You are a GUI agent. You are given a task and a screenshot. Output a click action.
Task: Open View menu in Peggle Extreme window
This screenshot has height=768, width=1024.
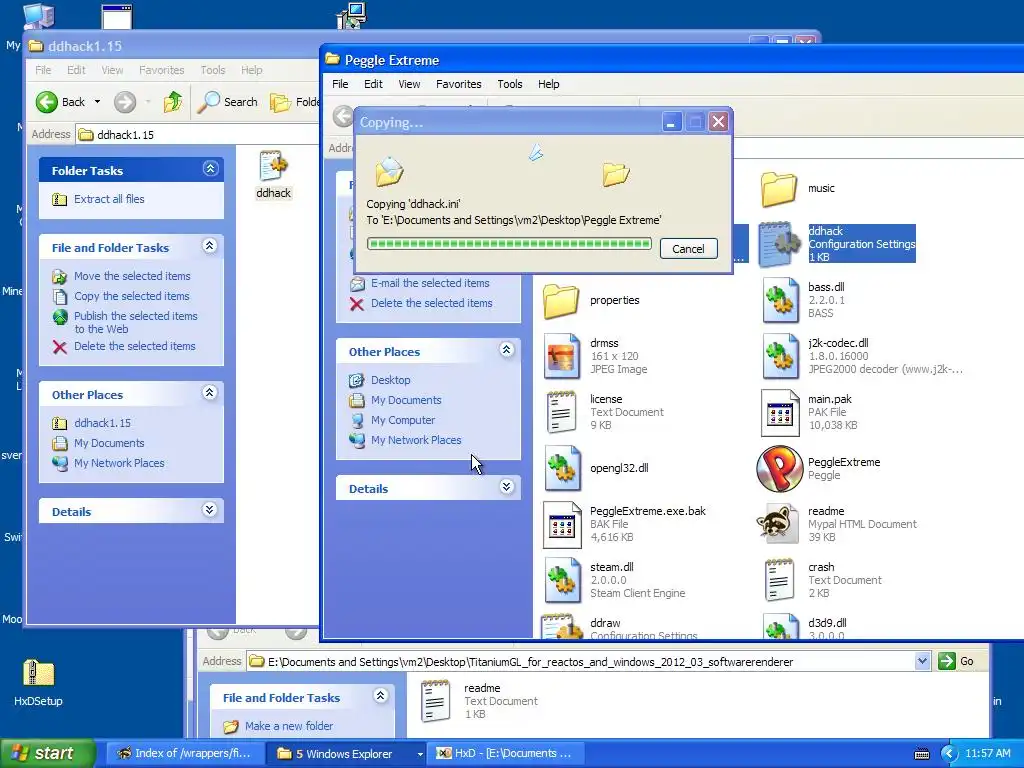coord(409,84)
